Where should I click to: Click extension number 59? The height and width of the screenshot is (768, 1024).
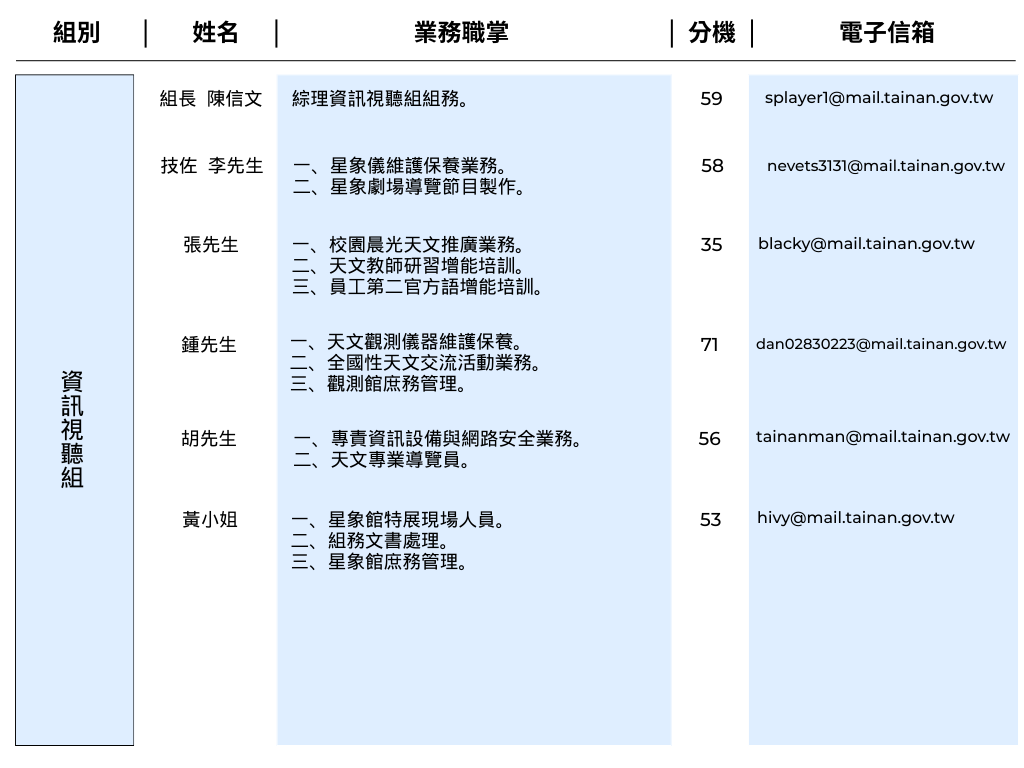(711, 99)
